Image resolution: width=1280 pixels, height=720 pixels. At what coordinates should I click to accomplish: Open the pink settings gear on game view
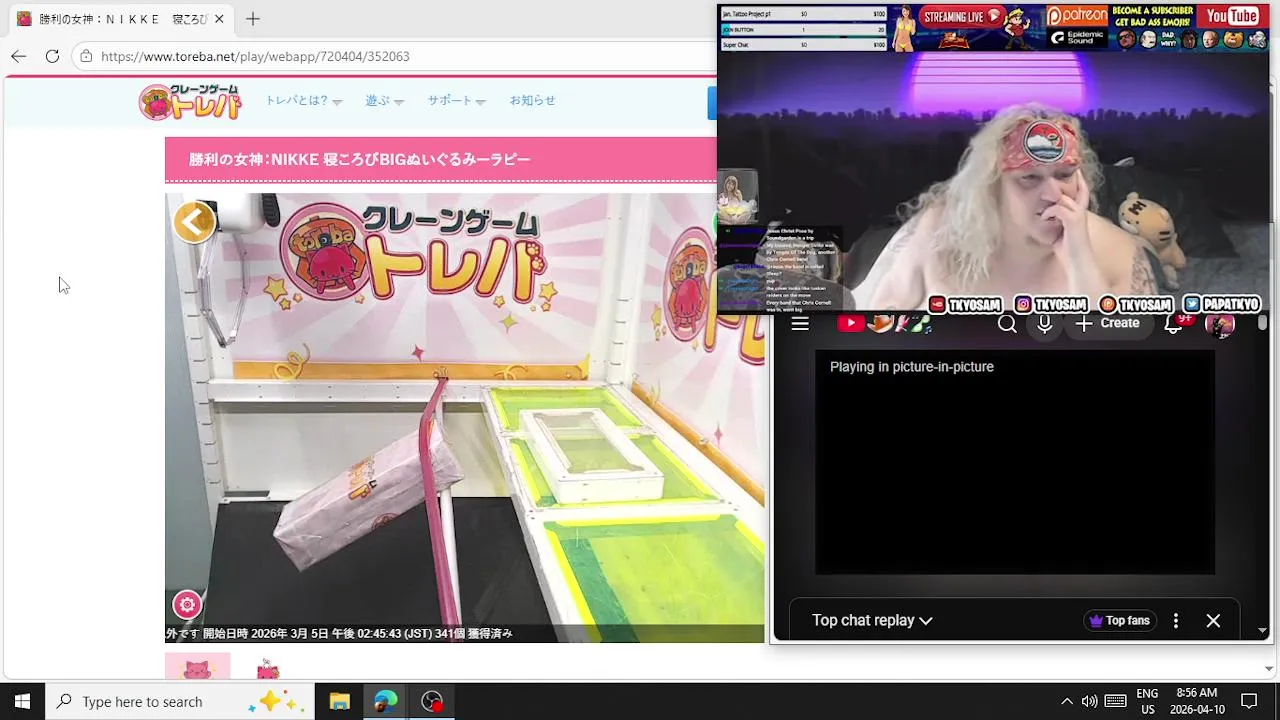(x=187, y=604)
